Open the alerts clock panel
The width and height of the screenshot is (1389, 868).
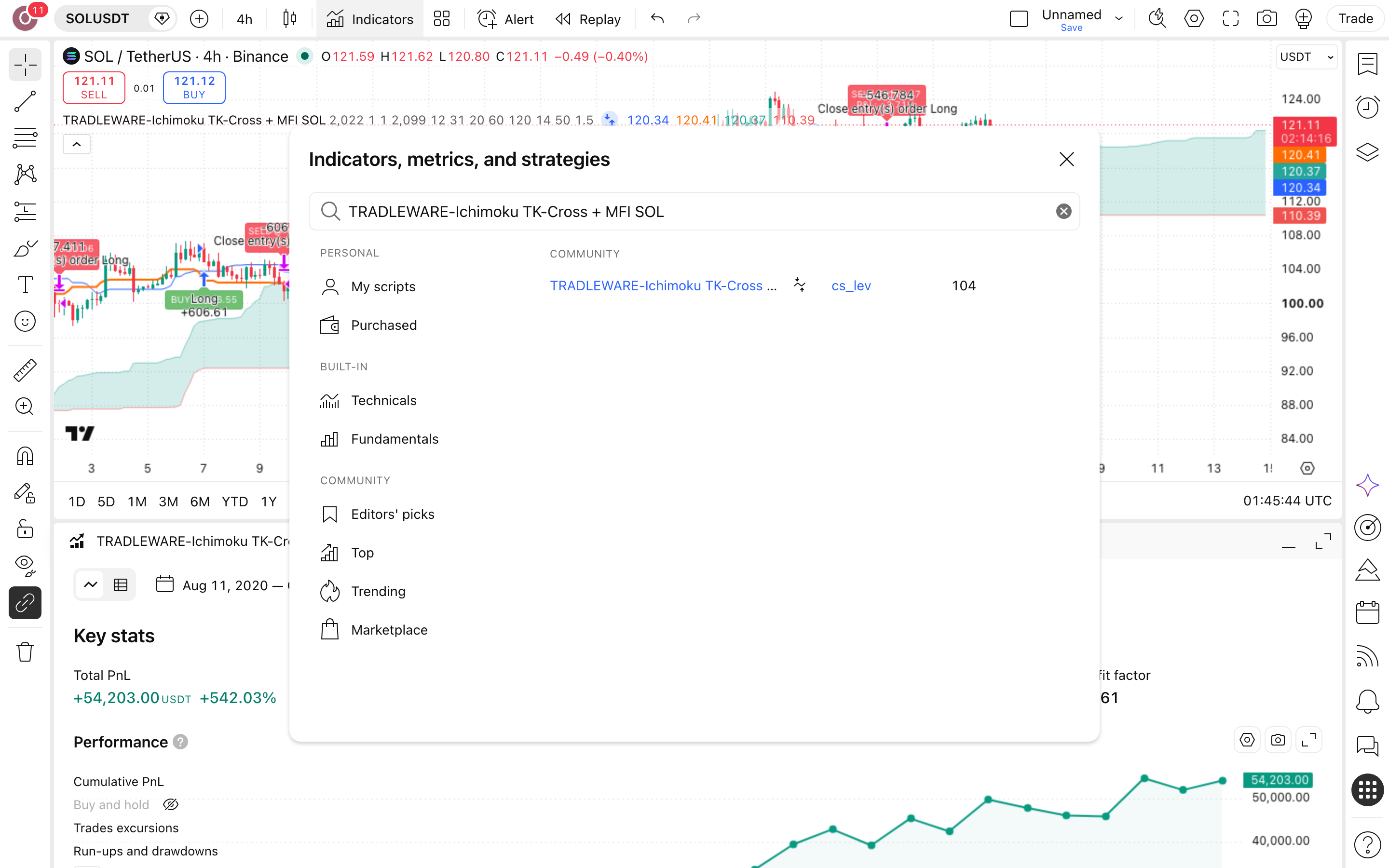tap(1368, 108)
